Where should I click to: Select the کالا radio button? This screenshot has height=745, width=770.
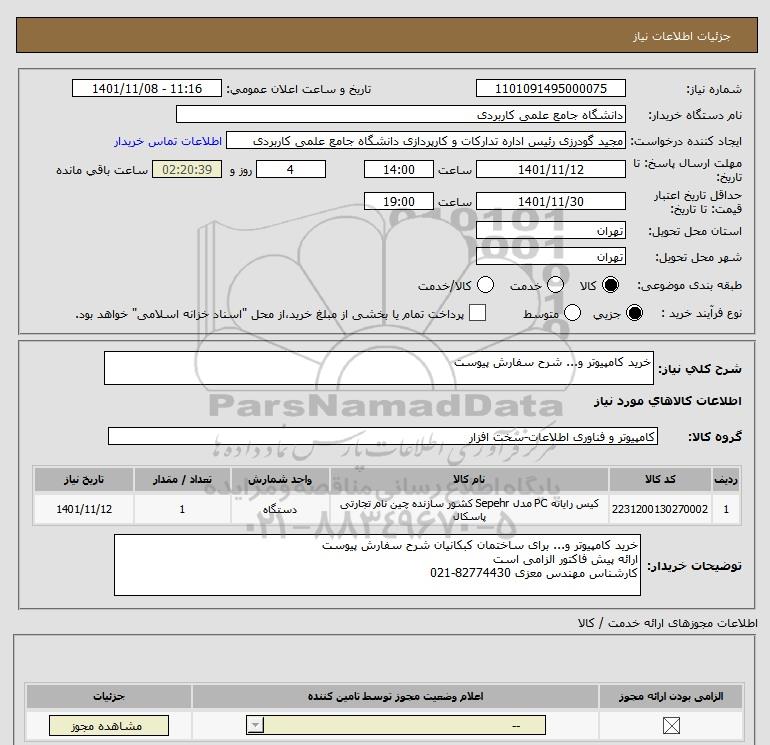(x=610, y=285)
